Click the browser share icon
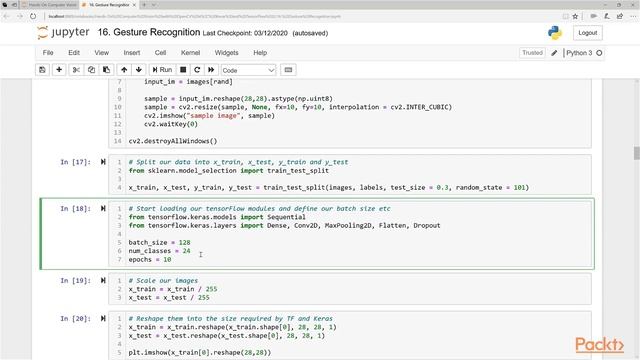This screenshot has height=360, width=640. (x=620, y=16)
